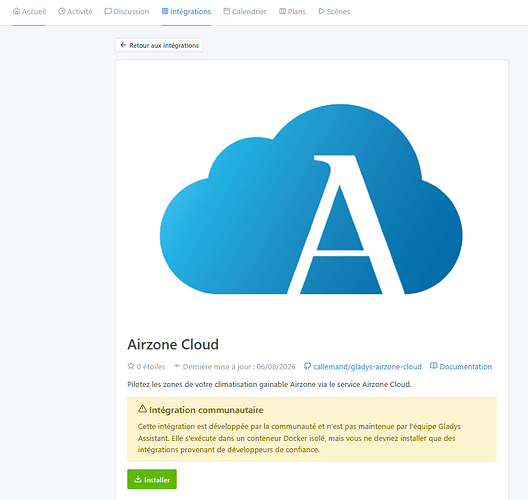Viewport: 528px width, 500px height.
Task: Open callemand/gladys-airzone-cloud GitHub link
Action: click(363, 367)
